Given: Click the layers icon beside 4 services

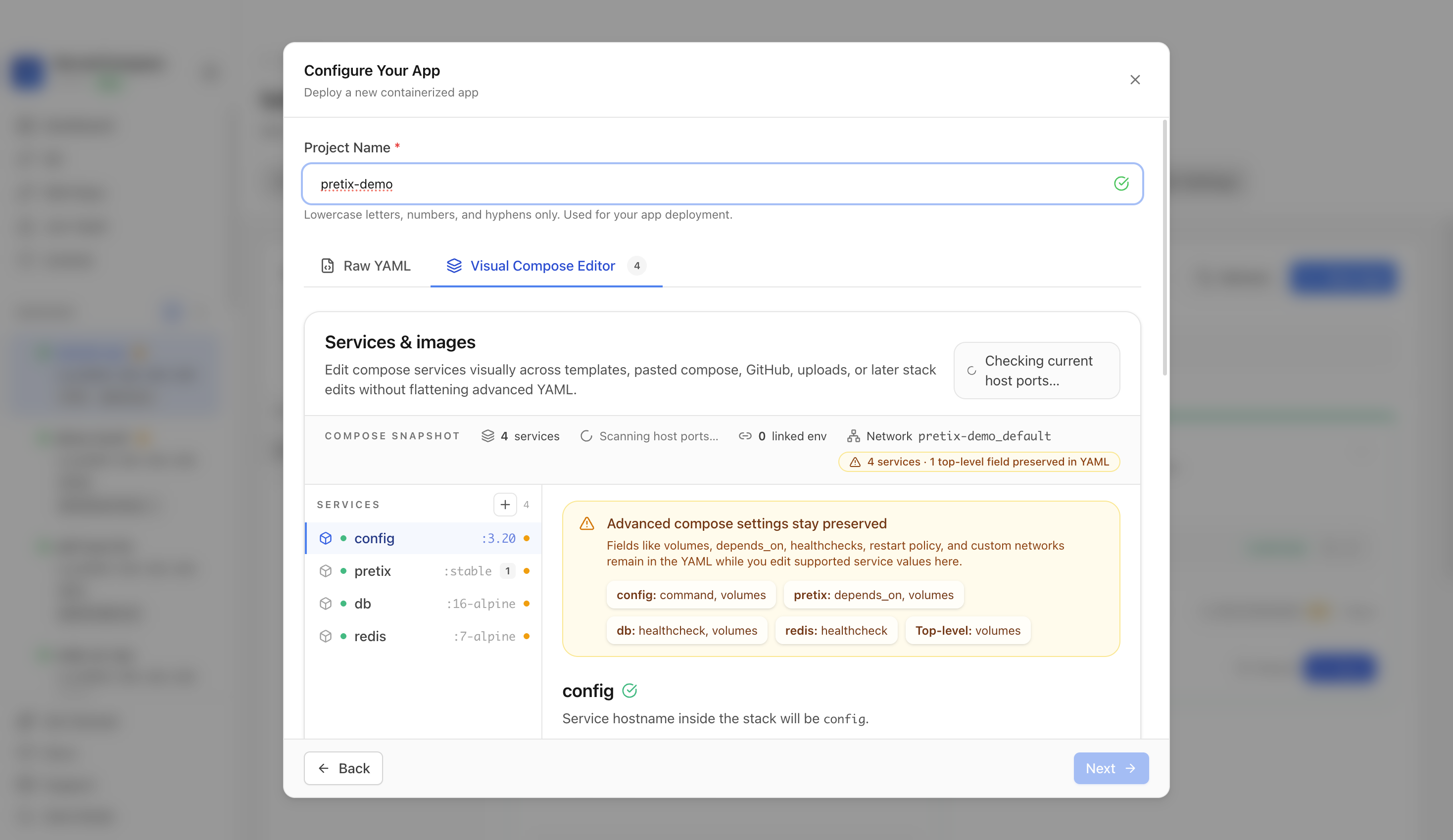Looking at the screenshot, I should 488,436.
